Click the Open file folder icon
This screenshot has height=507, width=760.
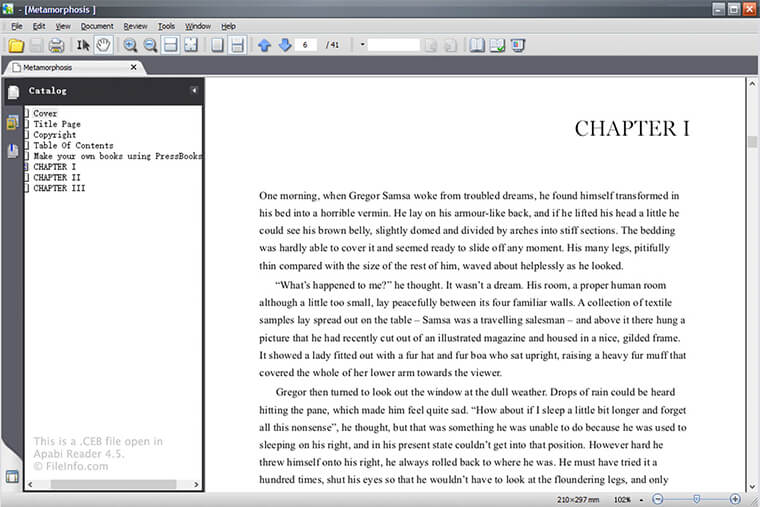16,45
